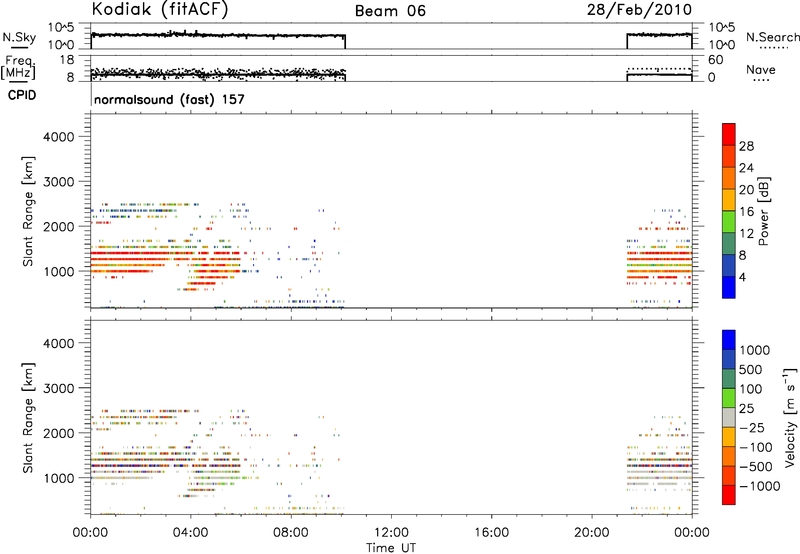Click the '1000' tick of the velocity panel axis
Screen dimensions: 800x554
pyautogui.click(x=59, y=478)
